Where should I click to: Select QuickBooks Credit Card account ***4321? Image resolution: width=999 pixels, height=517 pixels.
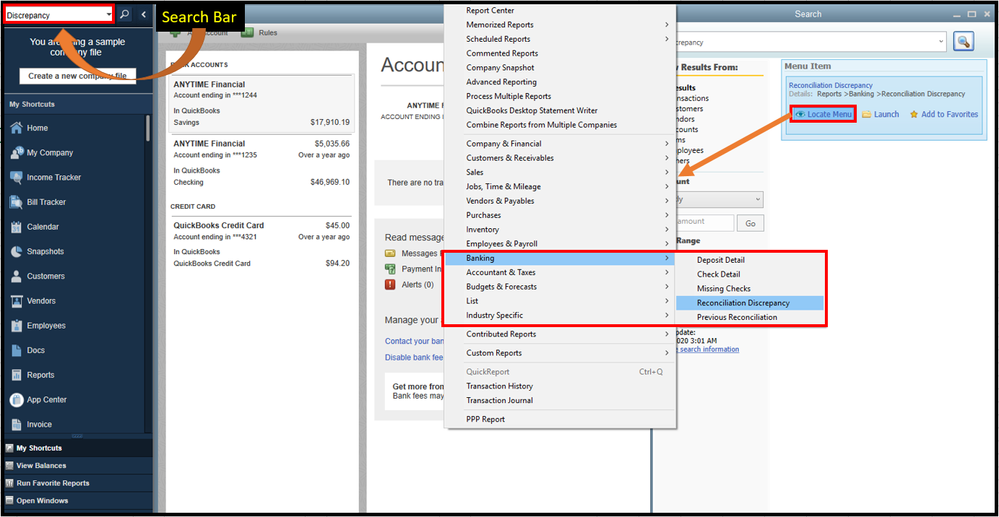pos(261,244)
